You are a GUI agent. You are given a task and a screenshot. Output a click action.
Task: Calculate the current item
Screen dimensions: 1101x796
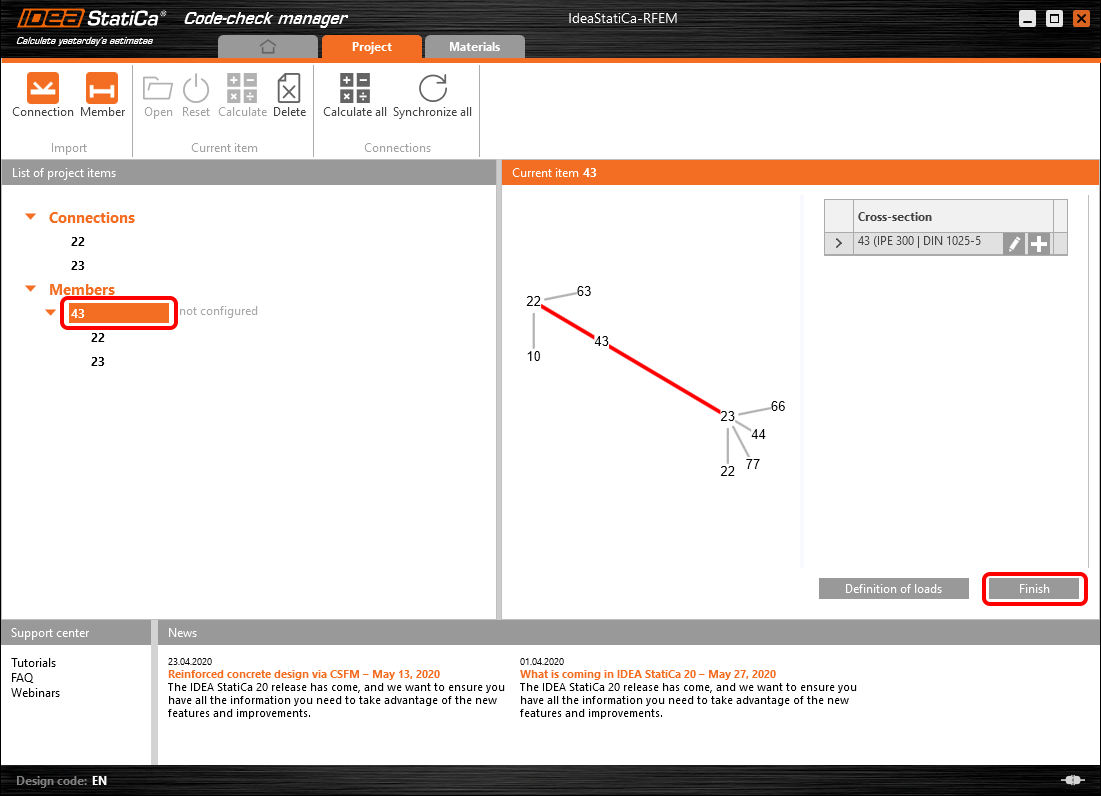(242, 96)
